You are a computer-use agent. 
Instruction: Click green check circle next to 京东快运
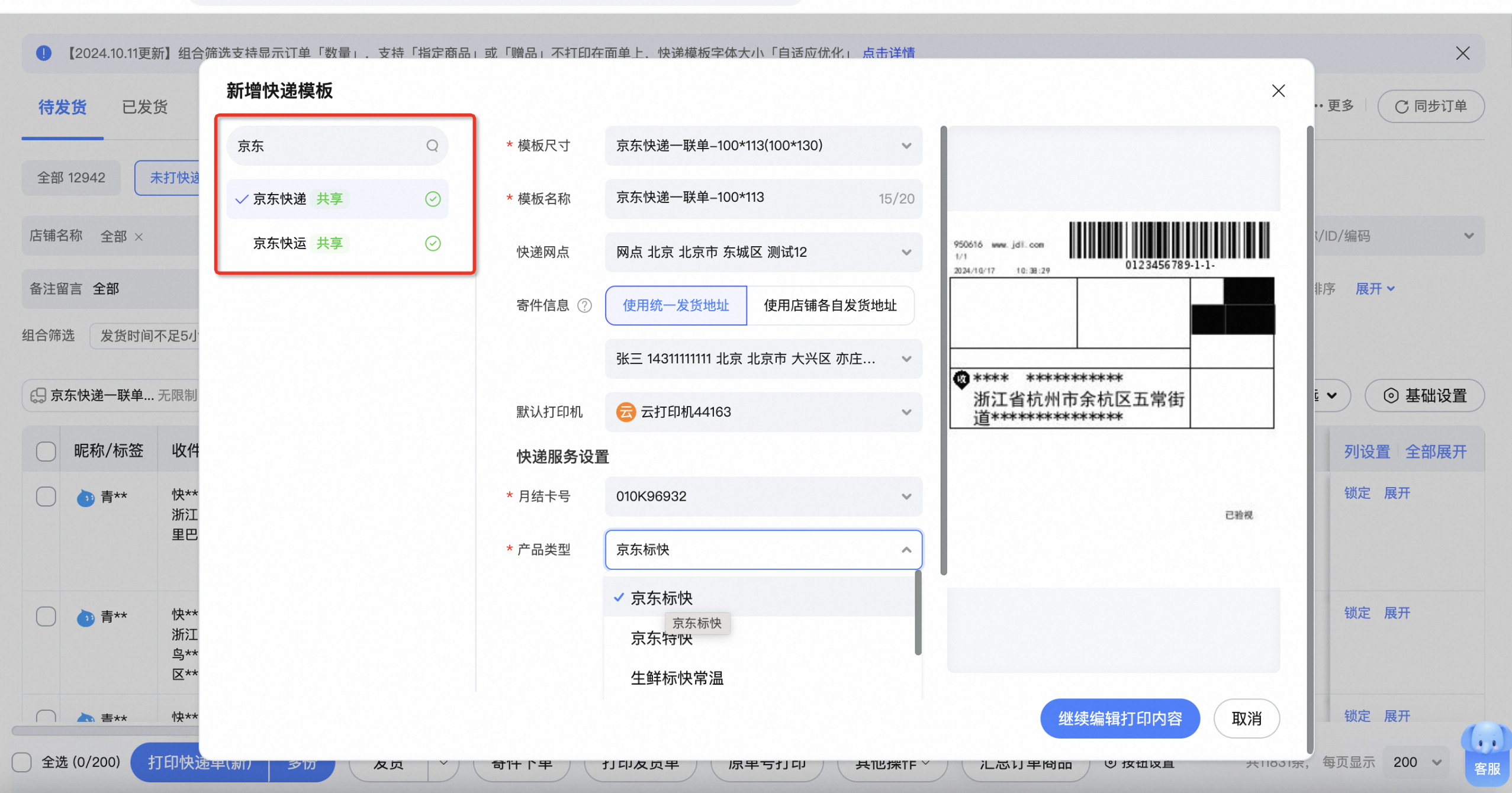pyautogui.click(x=433, y=243)
